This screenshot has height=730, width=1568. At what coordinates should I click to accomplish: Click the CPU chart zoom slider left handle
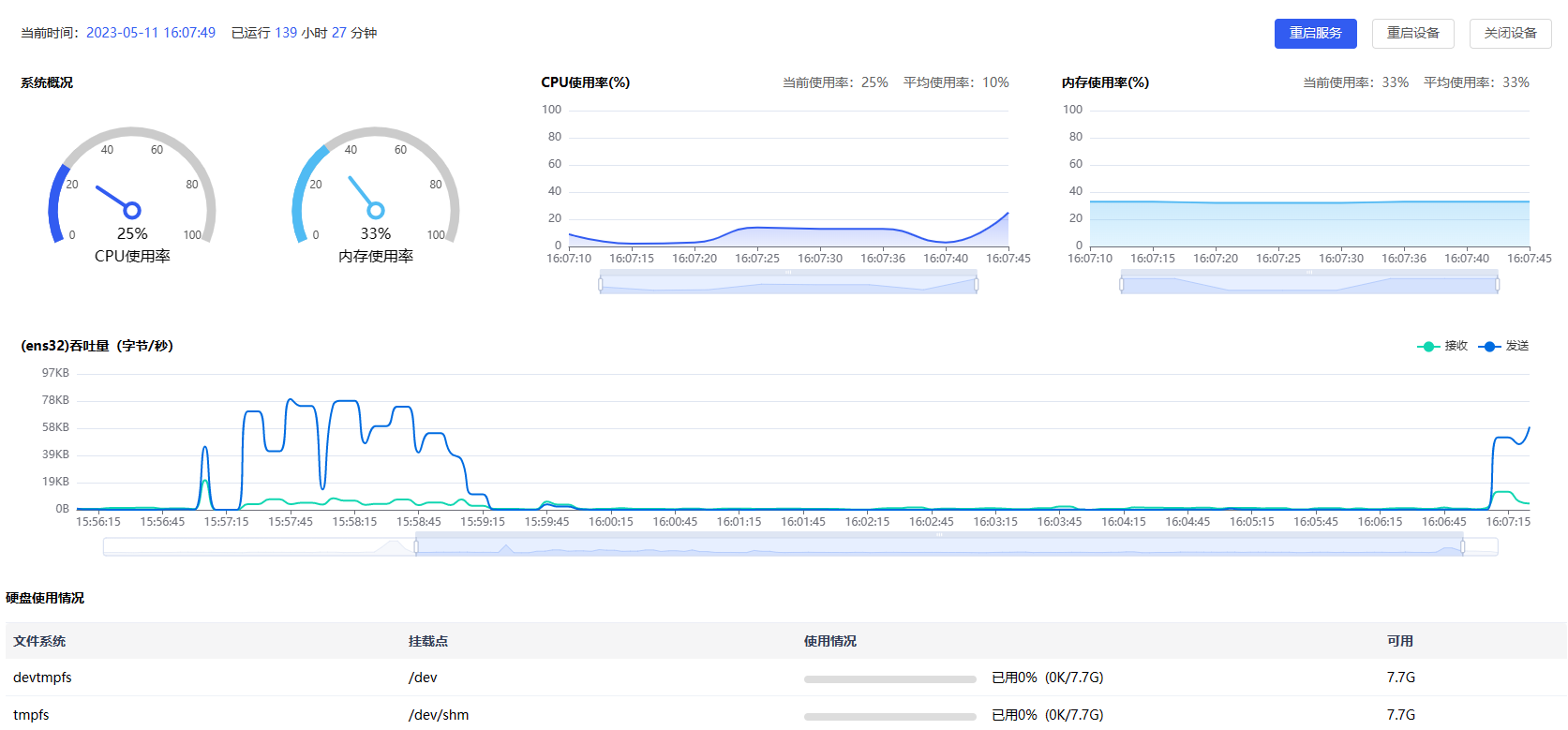click(x=601, y=283)
